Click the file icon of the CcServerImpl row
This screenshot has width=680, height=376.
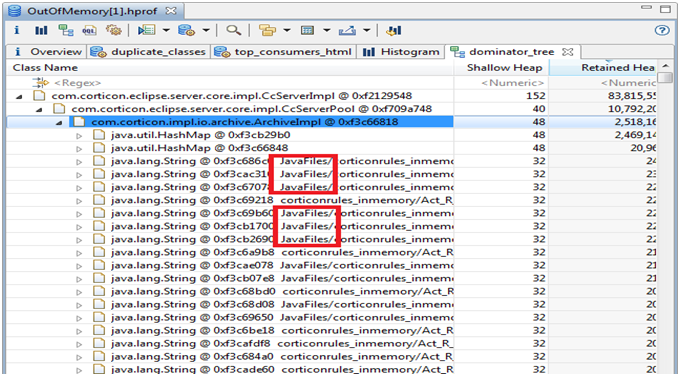(x=39, y=95)
